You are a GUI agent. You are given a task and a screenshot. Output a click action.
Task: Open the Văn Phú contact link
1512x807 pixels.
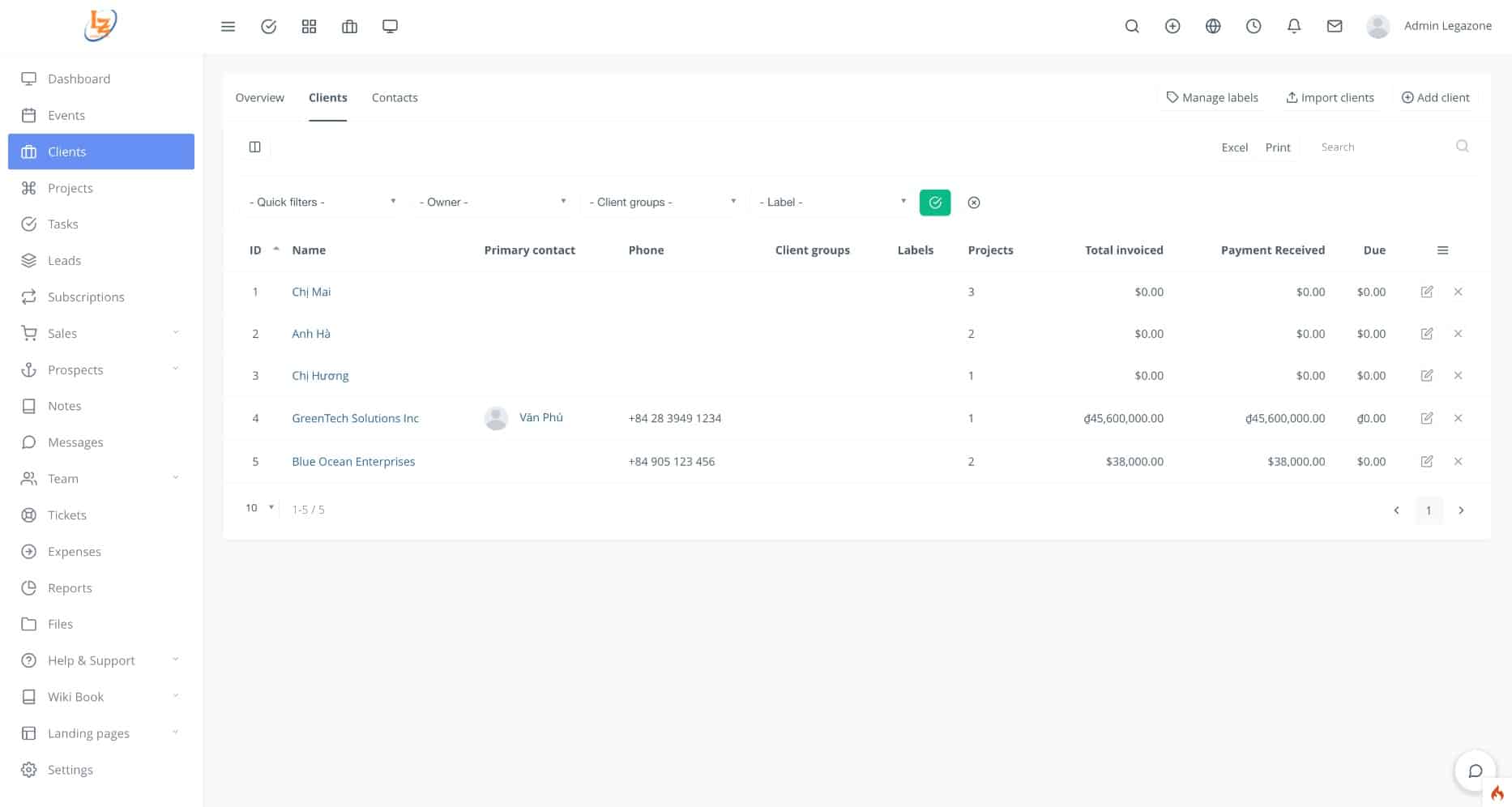click(540, 418)
